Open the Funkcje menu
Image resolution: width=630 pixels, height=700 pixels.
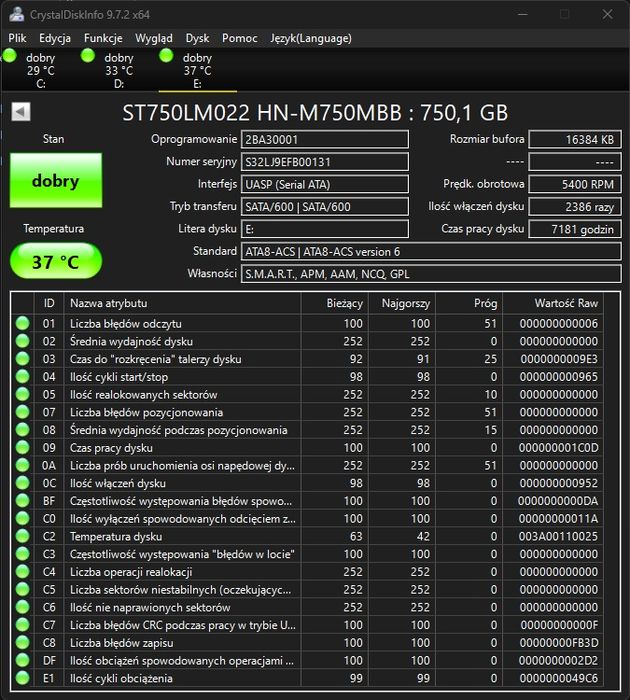pos(103,38)
